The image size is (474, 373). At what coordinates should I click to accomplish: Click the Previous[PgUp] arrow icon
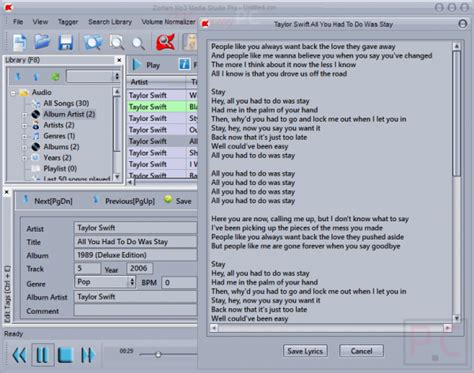pyautogui.click(x=96, y=199)
